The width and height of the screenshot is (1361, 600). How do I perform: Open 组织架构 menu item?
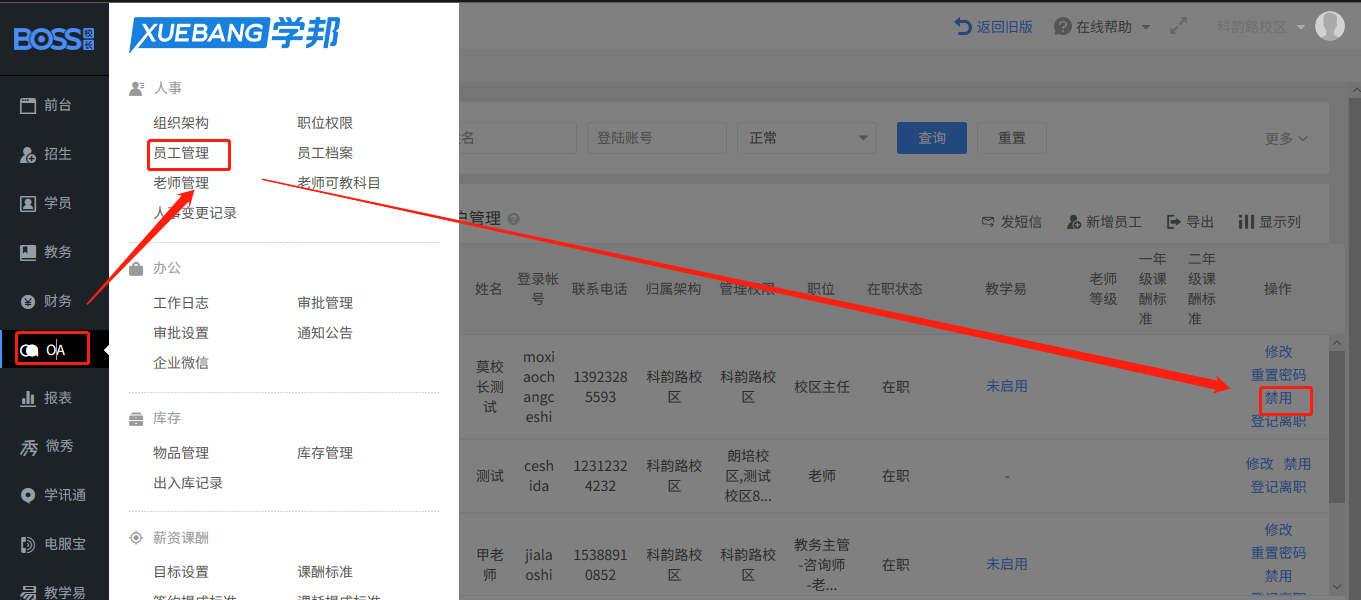tap(181, 123)
